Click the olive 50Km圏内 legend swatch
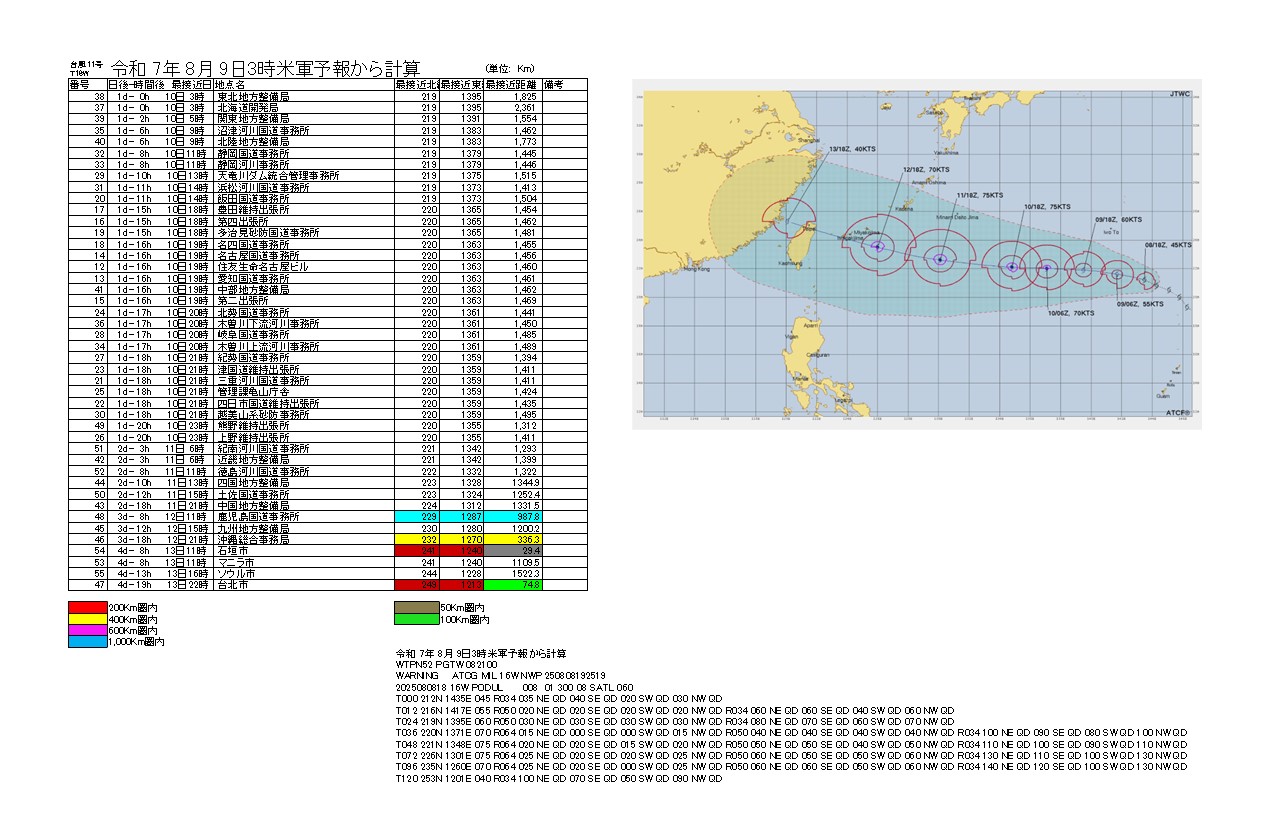 (417, 607)
